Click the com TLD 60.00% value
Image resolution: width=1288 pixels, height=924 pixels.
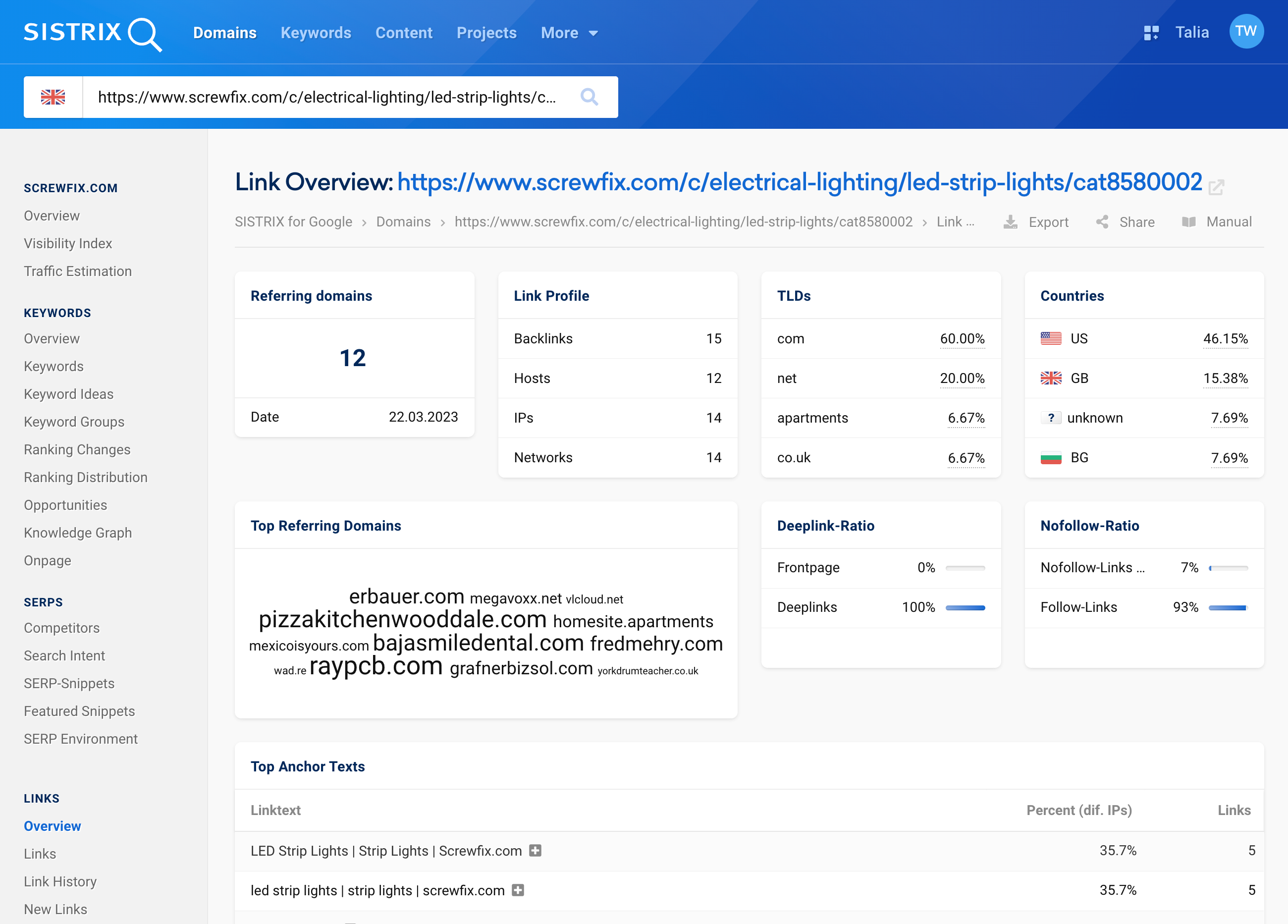pos(962,338)
